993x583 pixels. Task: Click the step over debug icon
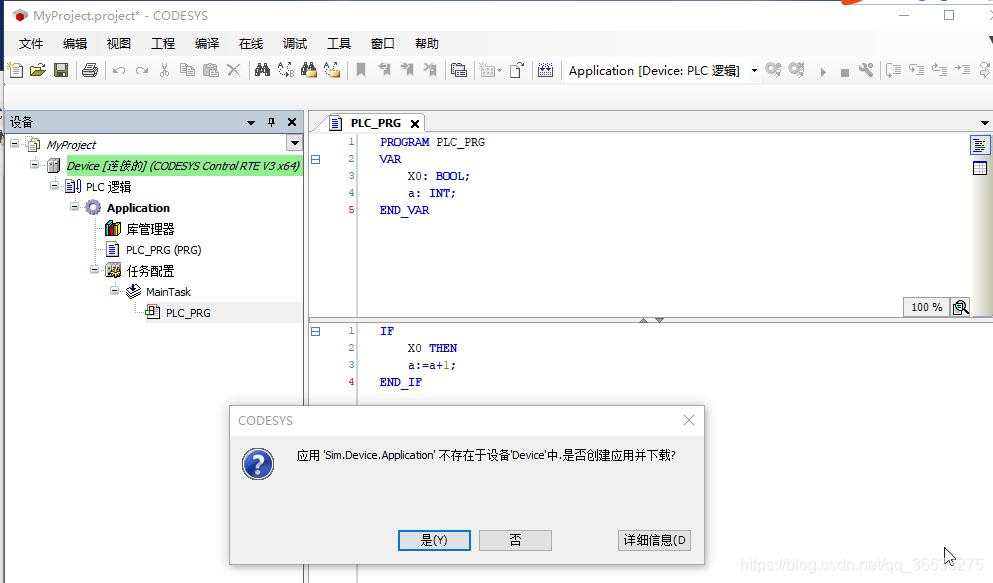pyautogui.click(x=894, y=70)
